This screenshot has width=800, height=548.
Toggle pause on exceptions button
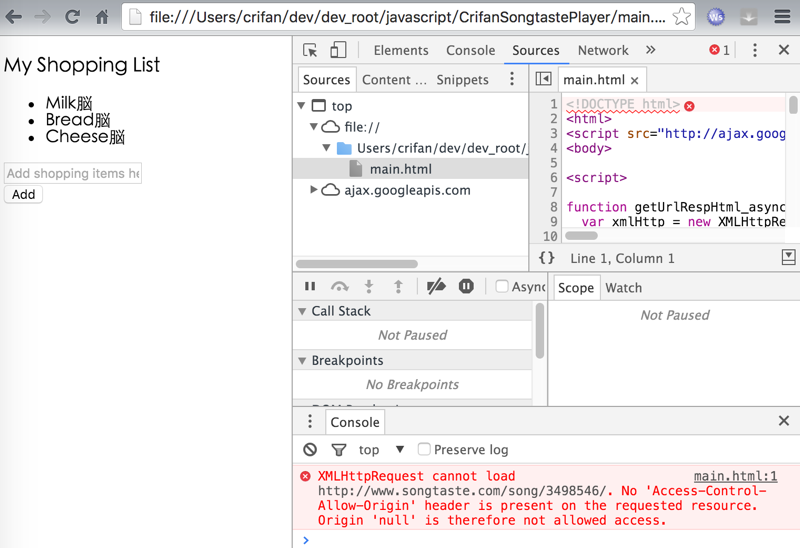click(466, 287)
